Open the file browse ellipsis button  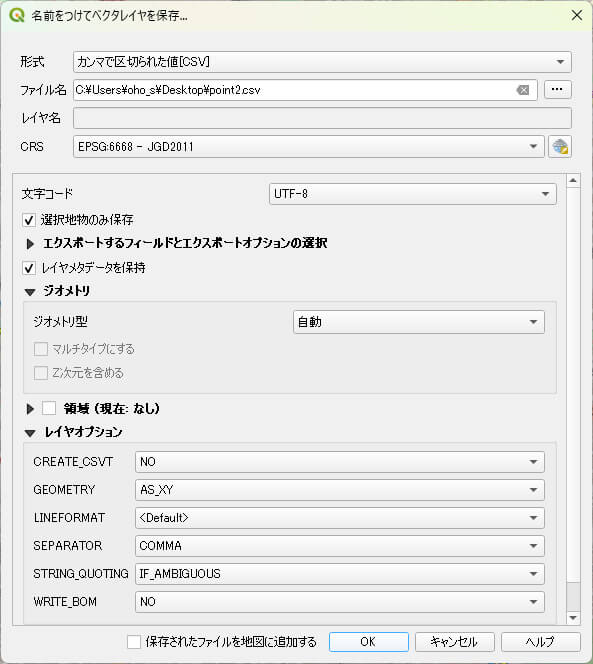[x=557, y=89]
